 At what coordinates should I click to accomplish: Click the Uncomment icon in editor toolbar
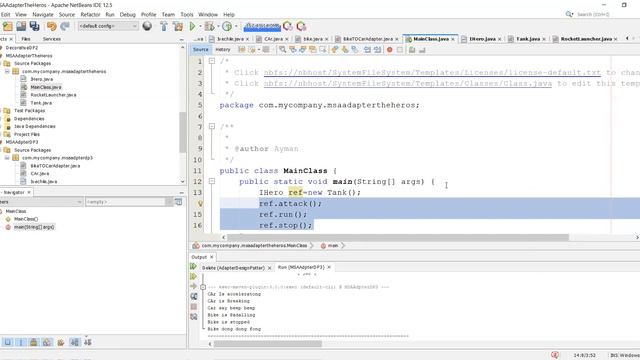click(422, 50)
